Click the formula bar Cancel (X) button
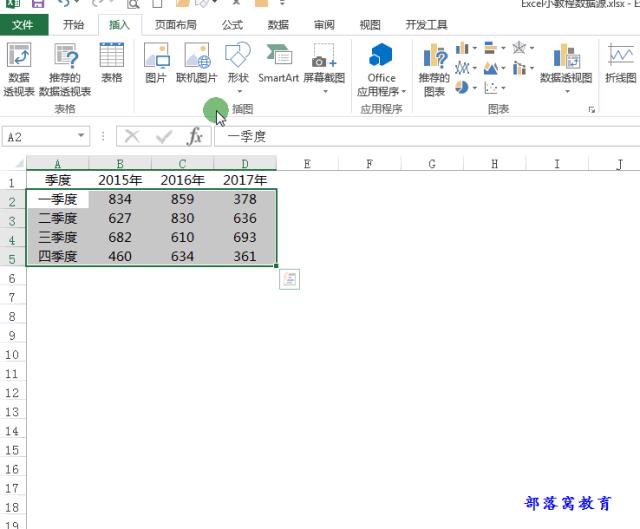Screen dimensions: 640x529 132,136
